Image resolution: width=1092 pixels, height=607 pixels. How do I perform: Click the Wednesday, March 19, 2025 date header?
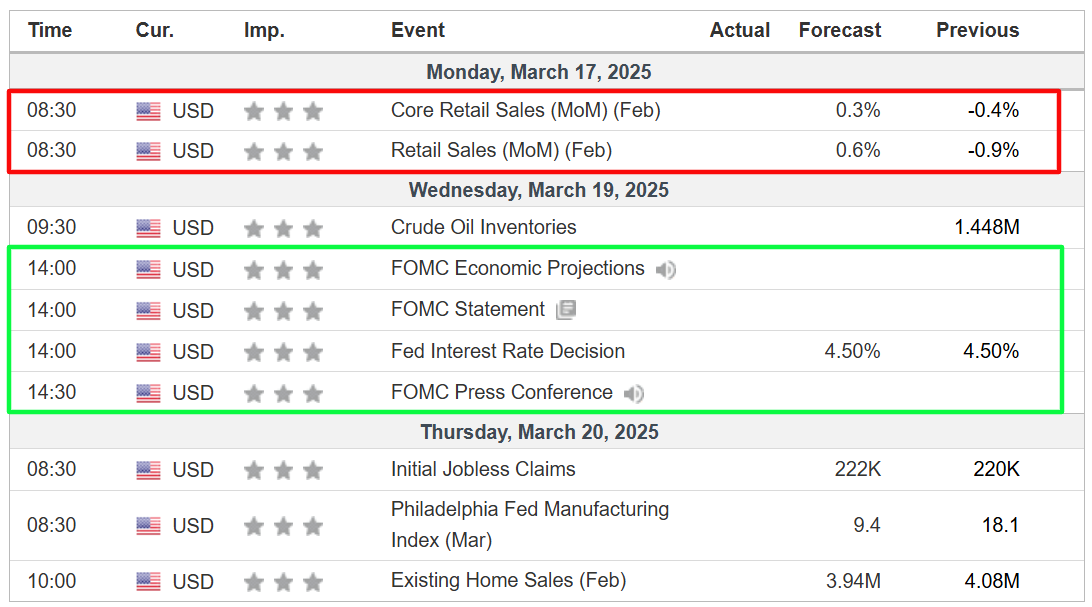click(539, 190)
